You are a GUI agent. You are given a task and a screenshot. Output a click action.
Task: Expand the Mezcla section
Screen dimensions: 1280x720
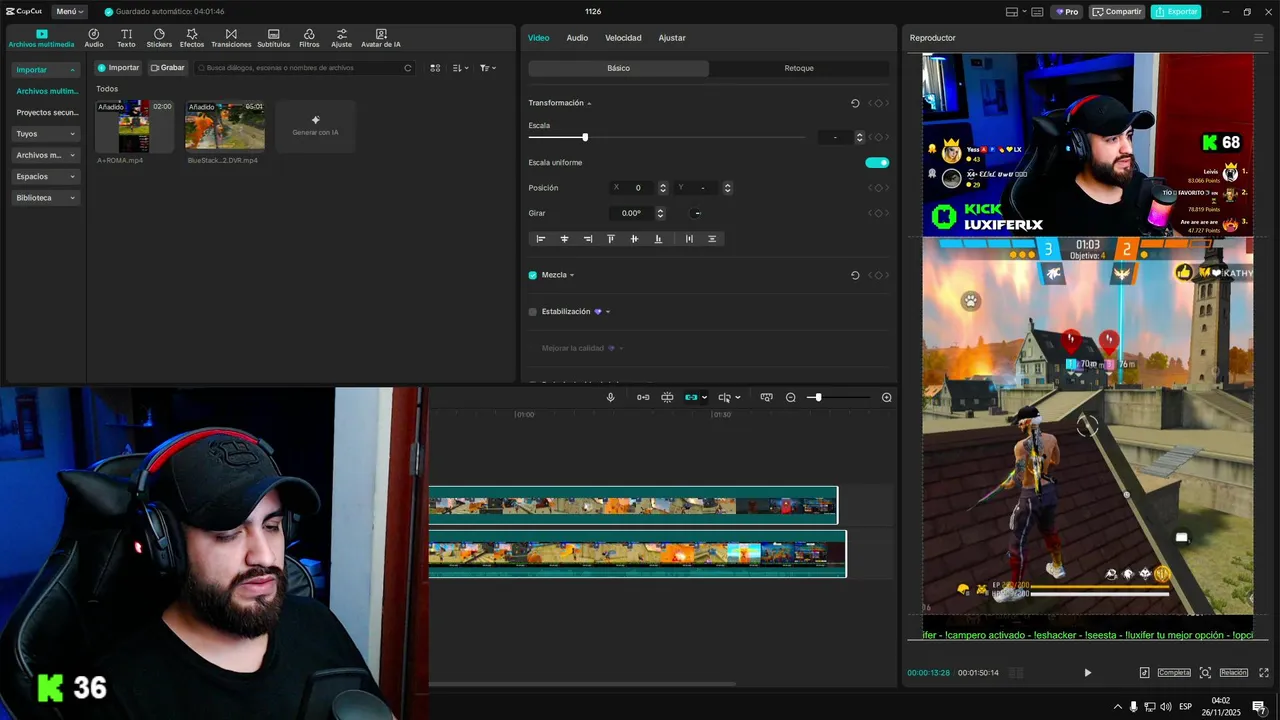(x=572, y=275)
